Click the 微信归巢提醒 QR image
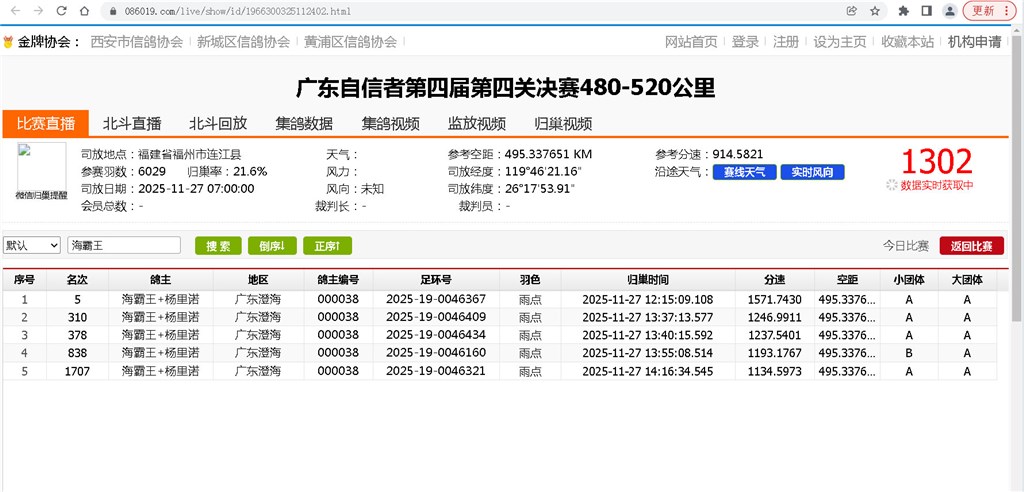Viewport: 1024px width, 492px height. [41, 171]
